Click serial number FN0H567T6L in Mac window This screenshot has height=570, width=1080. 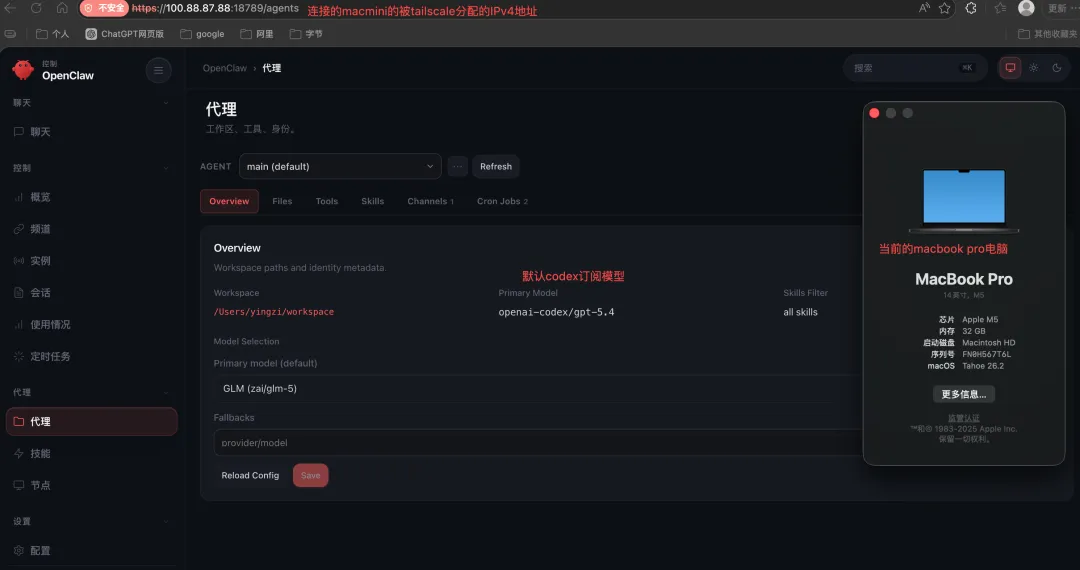(986, 355)
